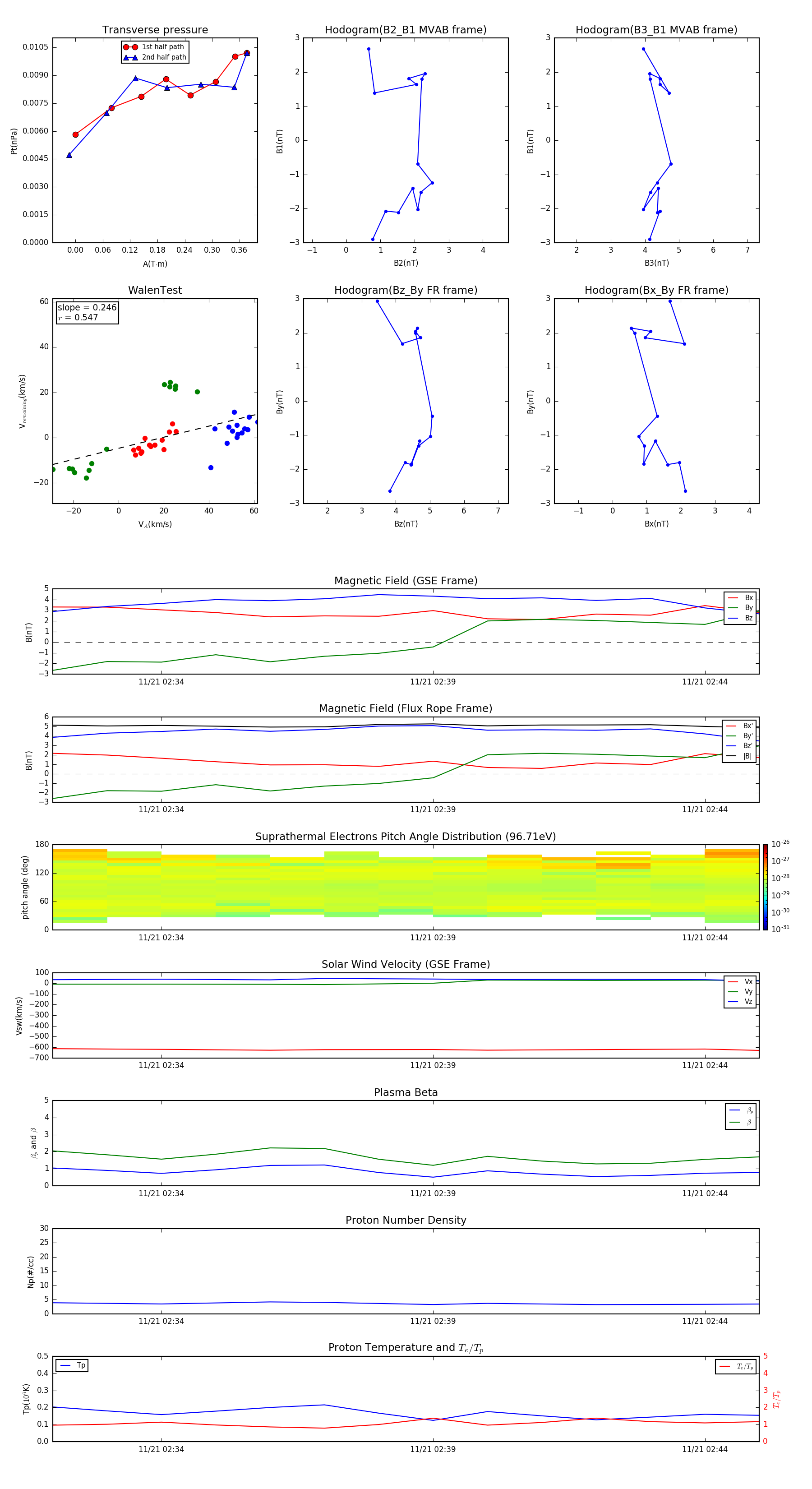Click the red "Te/Tp" right axis label
The height and width of the screenshot is (1489, 812).
click(x=777, y=1399)
